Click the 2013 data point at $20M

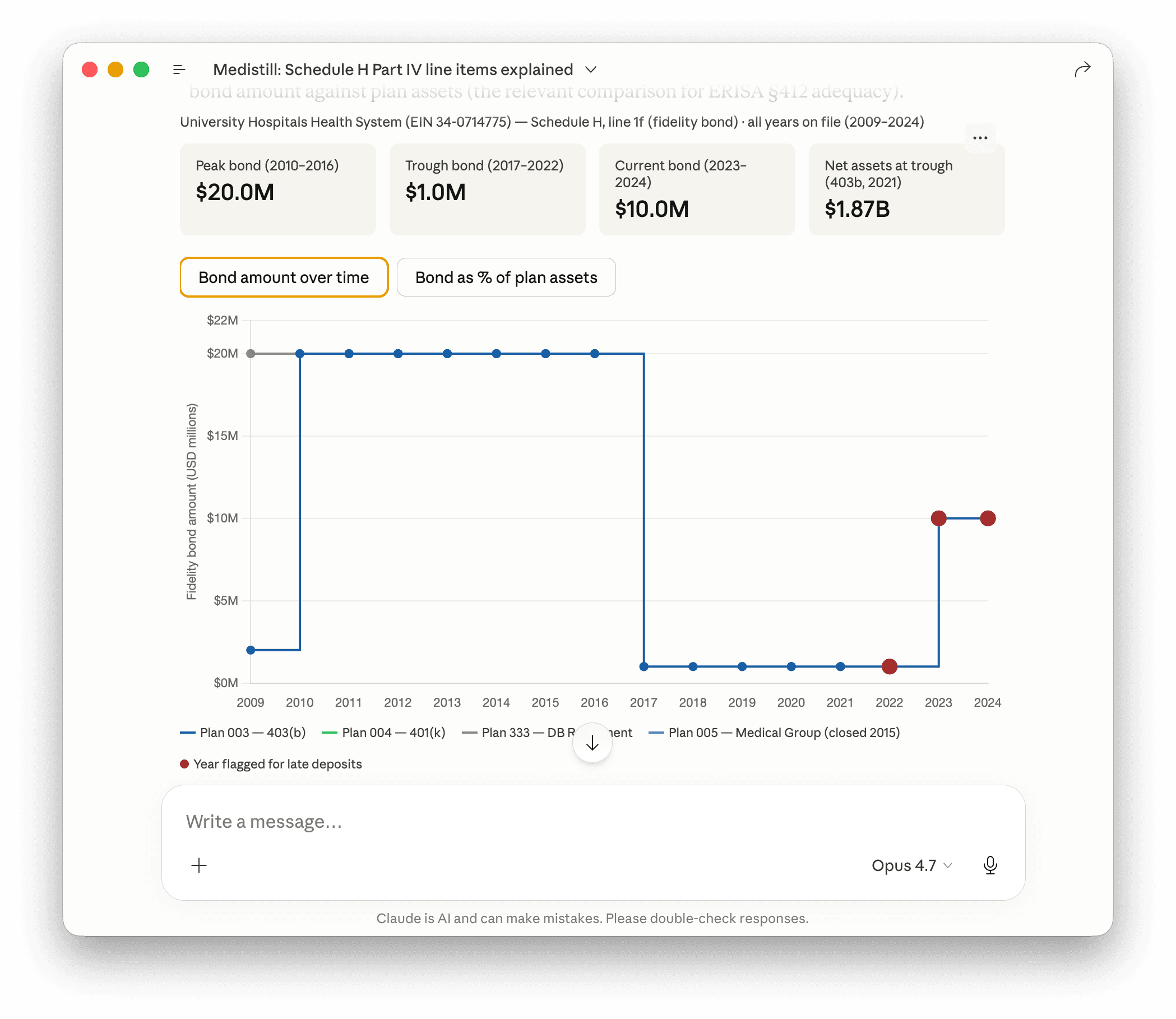coord(447,354)
